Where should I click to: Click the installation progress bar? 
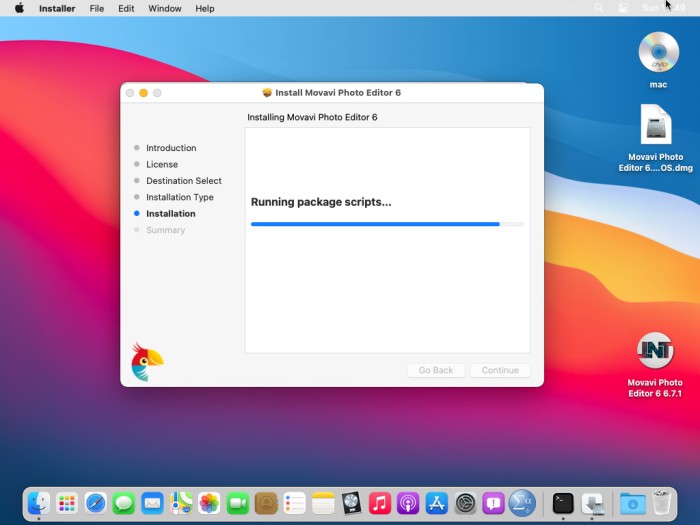point(387,224)
